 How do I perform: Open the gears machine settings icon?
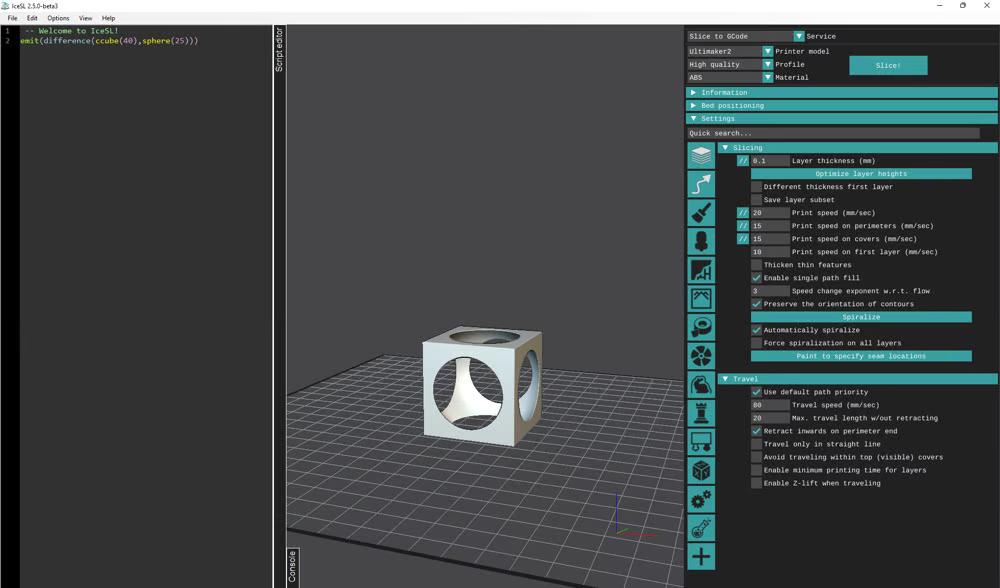(701, 498)
